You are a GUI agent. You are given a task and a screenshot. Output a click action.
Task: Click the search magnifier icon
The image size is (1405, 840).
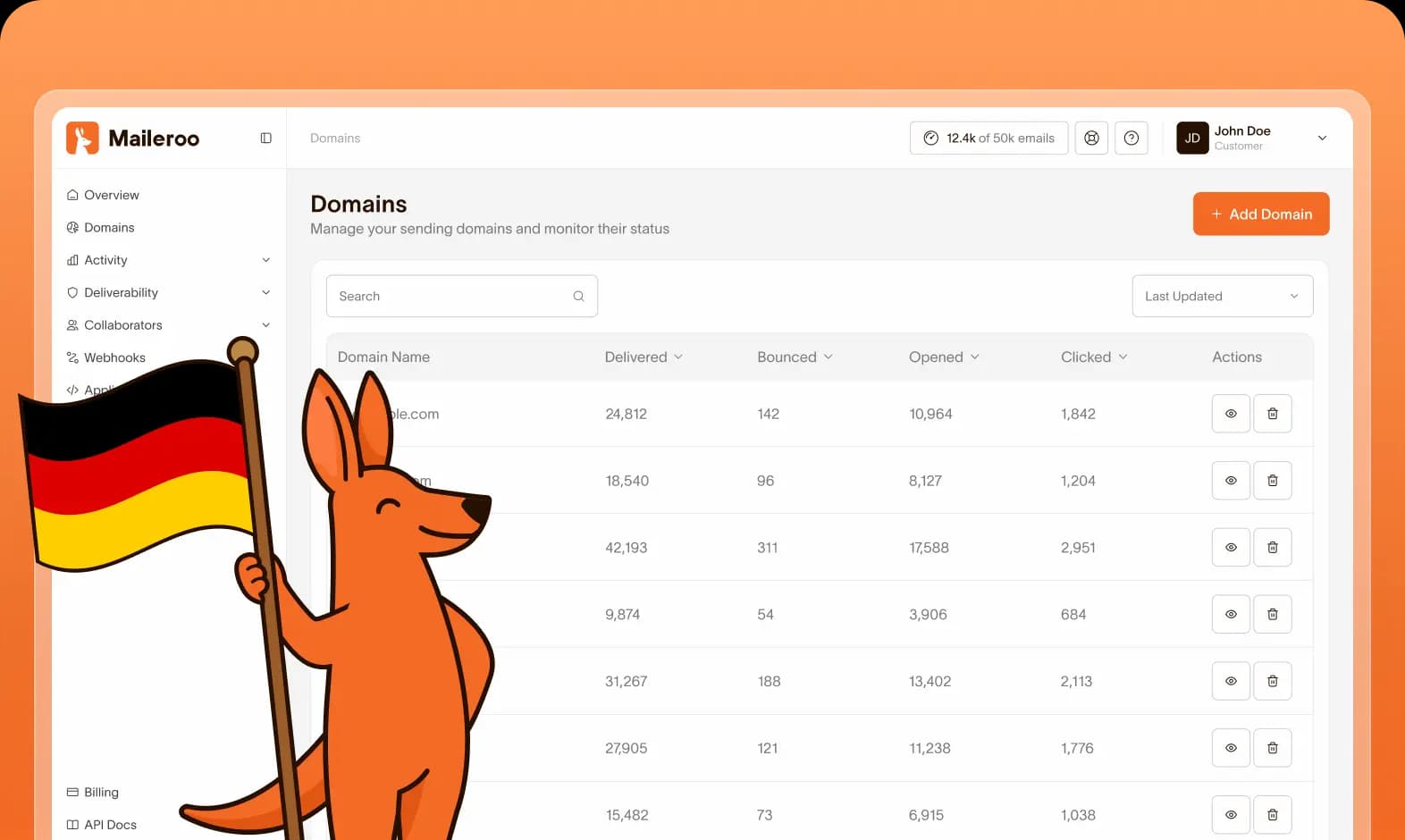pos(578,296)
